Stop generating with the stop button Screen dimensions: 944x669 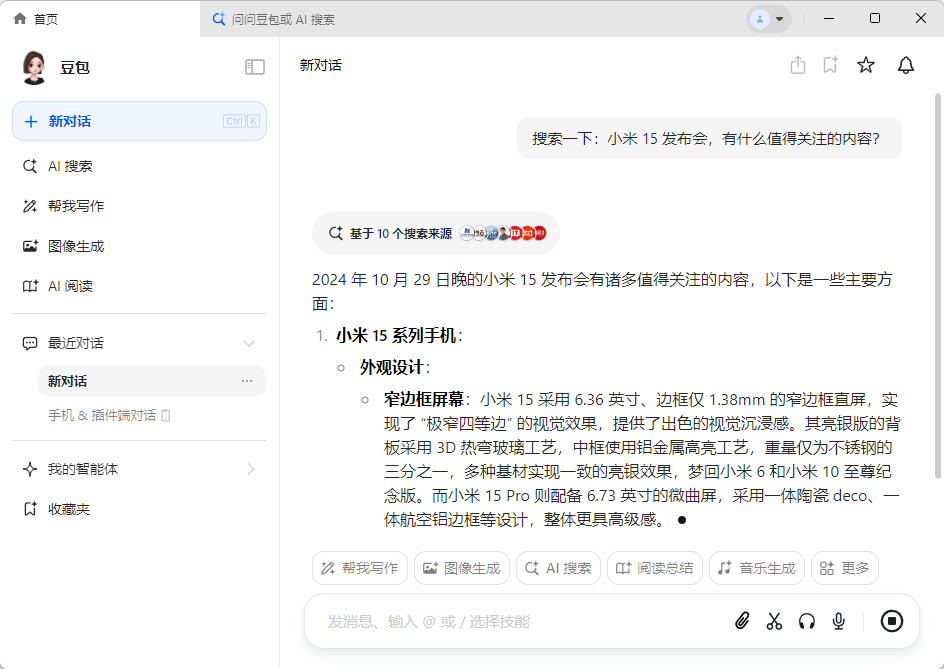click(892, 621)
